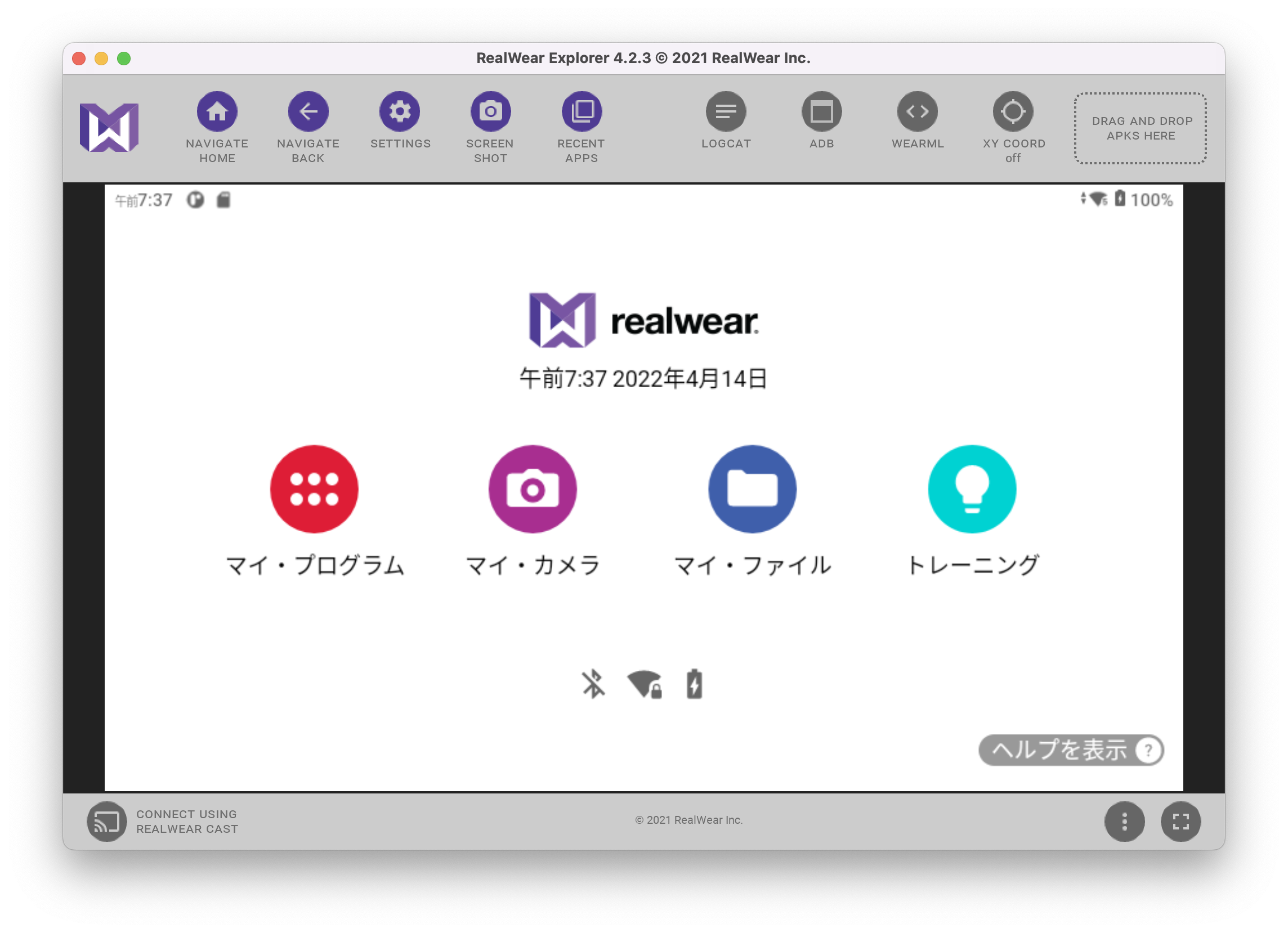This screenshot has height=933, width=1288.
Task: Toggle XY Coord from off to on
Action: point(1013,111)
